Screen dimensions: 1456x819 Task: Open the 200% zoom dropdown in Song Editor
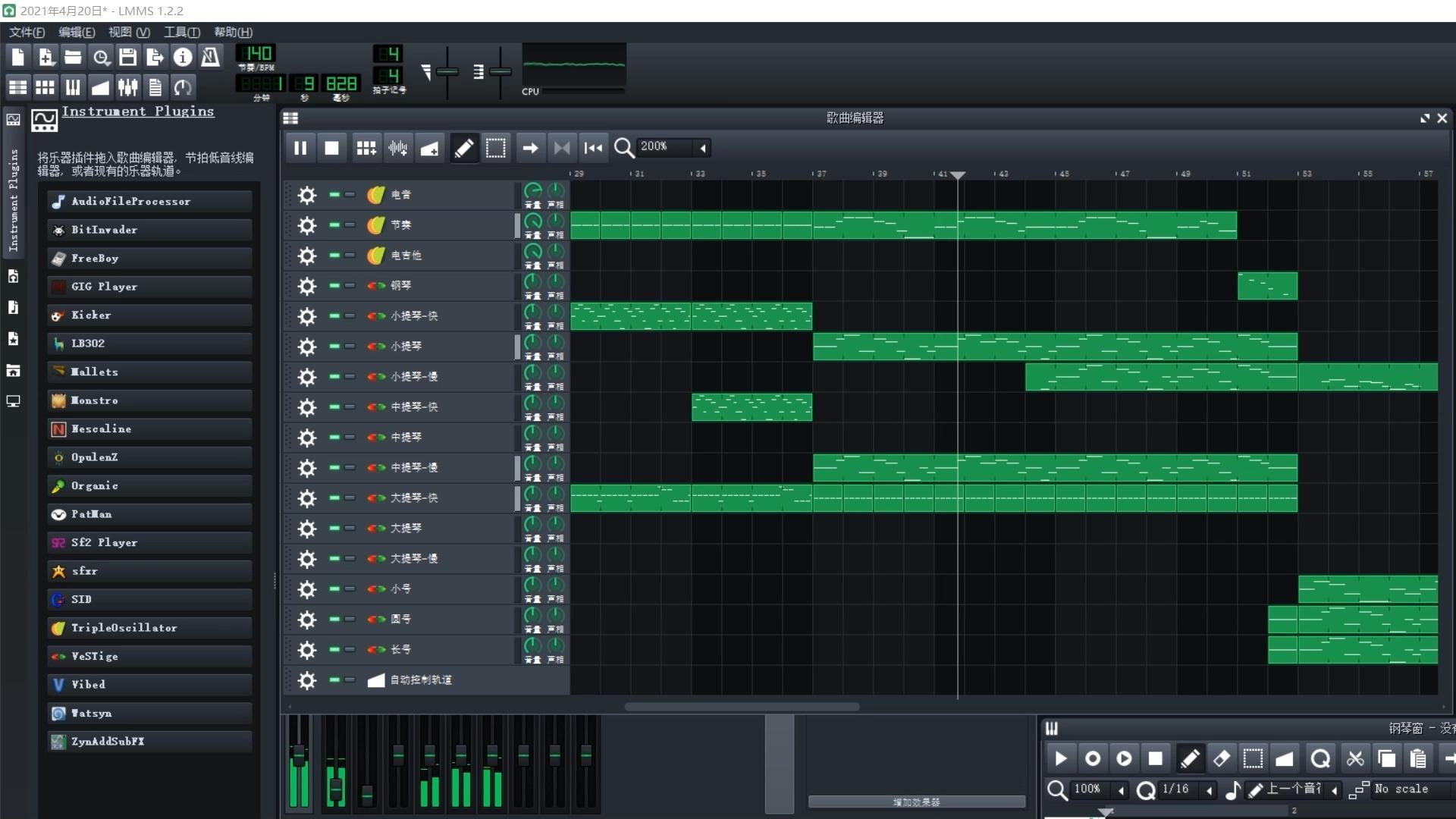[x=703, y=148]
